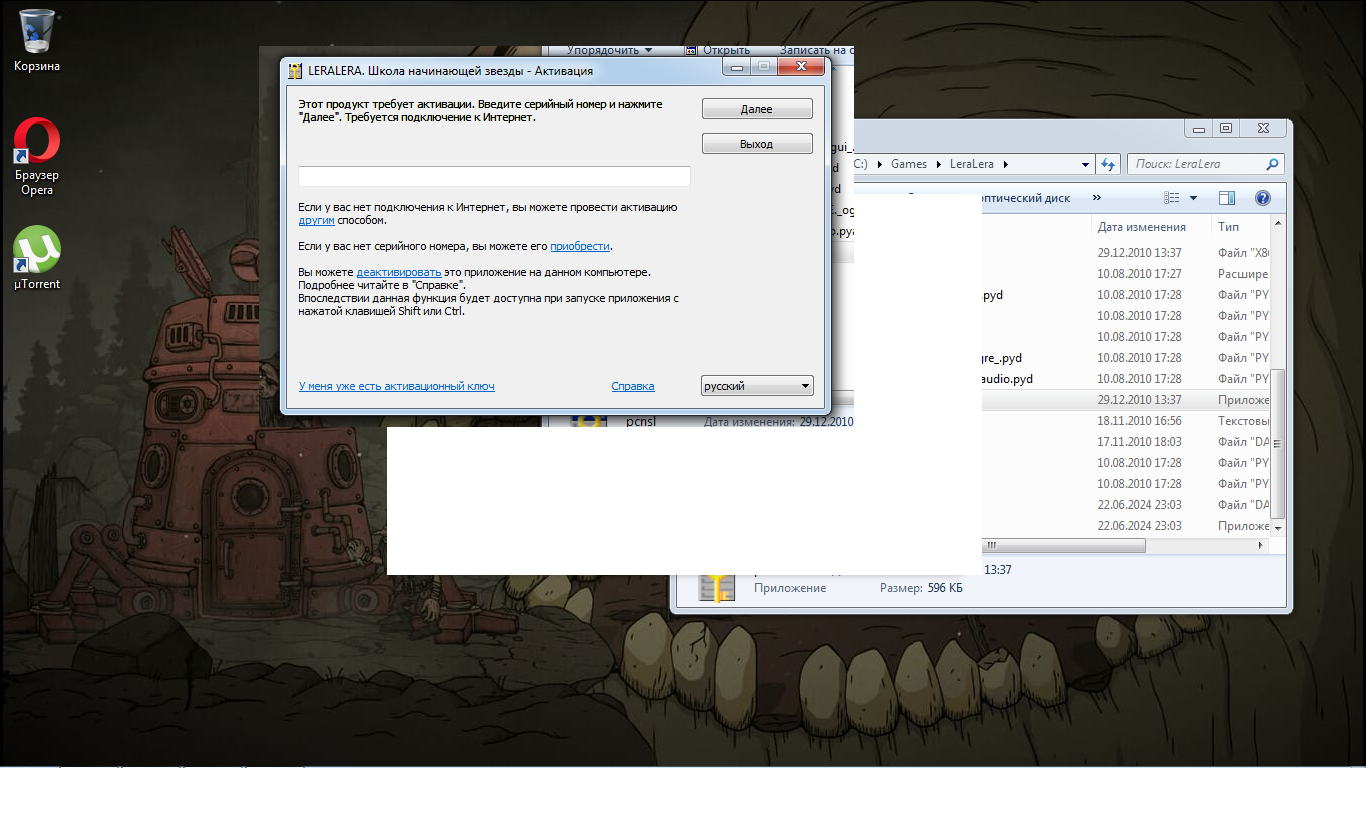Viewport: 1366px width, 839px height.
Task: Launch the µTorrent desktop shortcut
Action: coord(37,258)
